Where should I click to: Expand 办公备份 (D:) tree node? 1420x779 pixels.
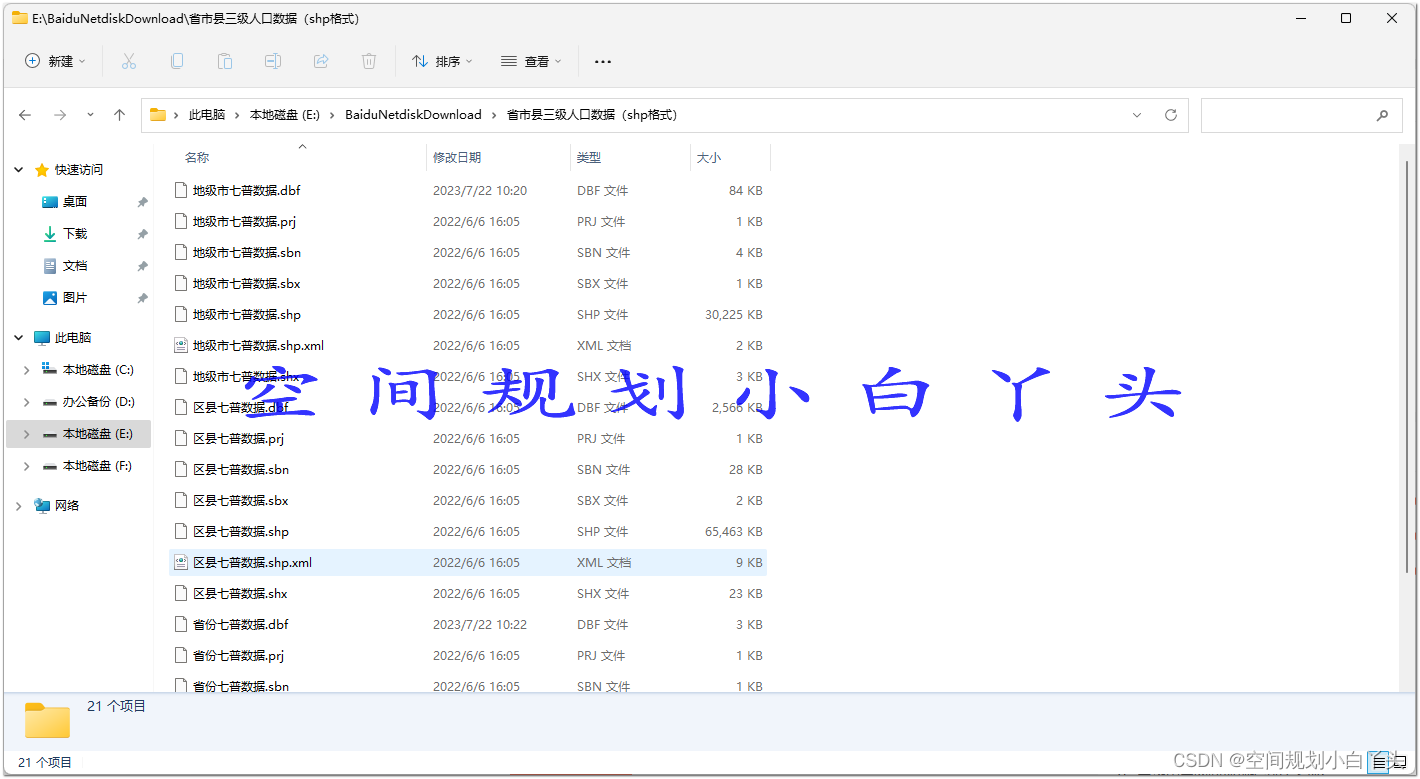(27, 401)
